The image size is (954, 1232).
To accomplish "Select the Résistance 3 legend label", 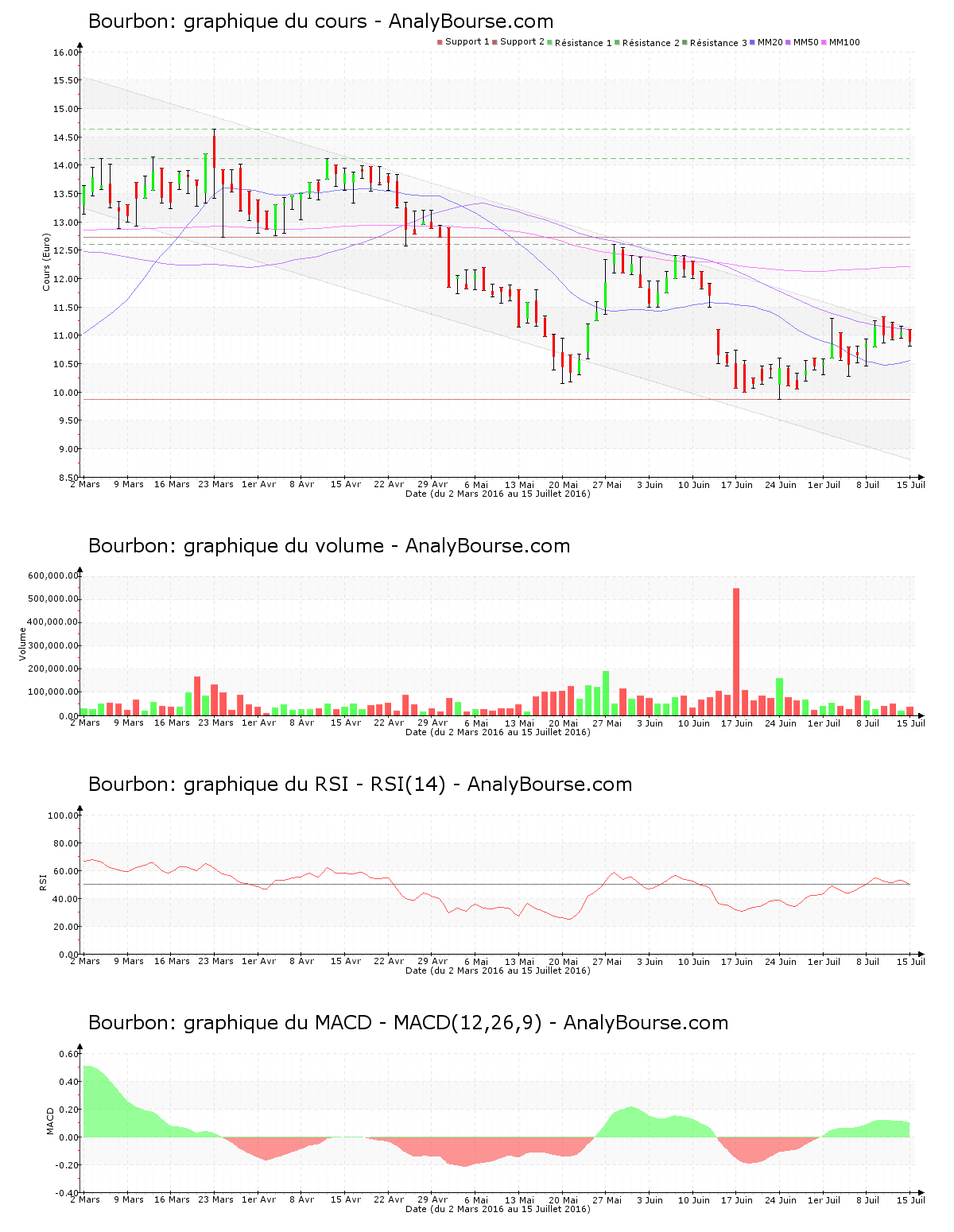I will (718, 43).
